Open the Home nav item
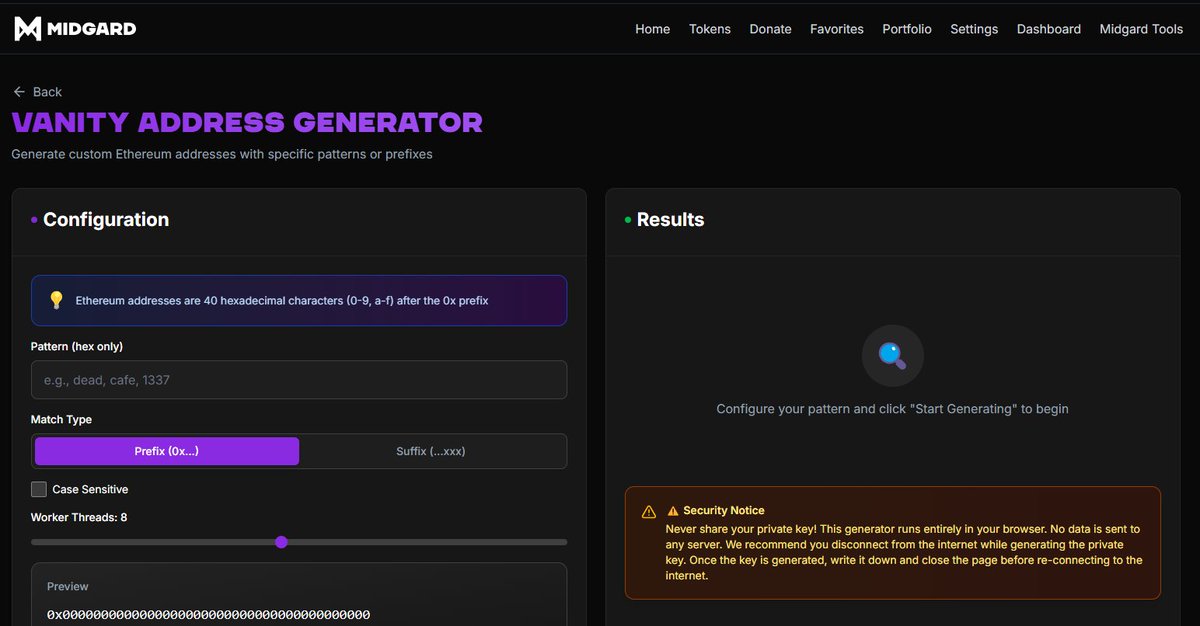The height and width of the screenshot is (626, 1200). pyautogui.click(x=653, y=29)
